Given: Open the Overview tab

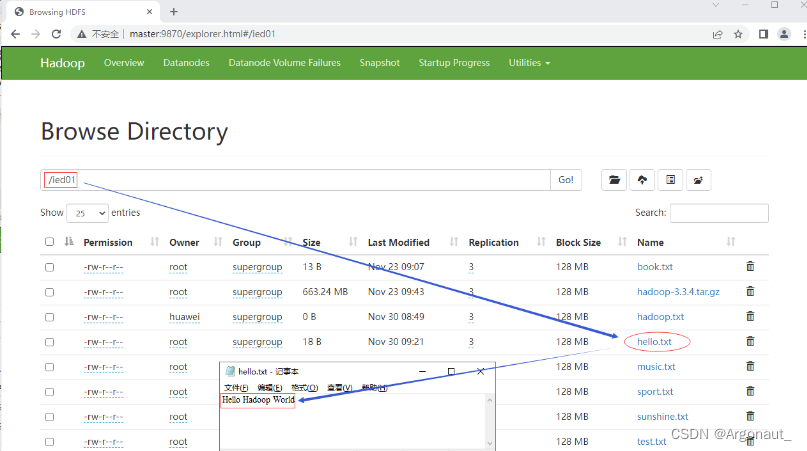Looking at the screenshot, I should 124,63.
